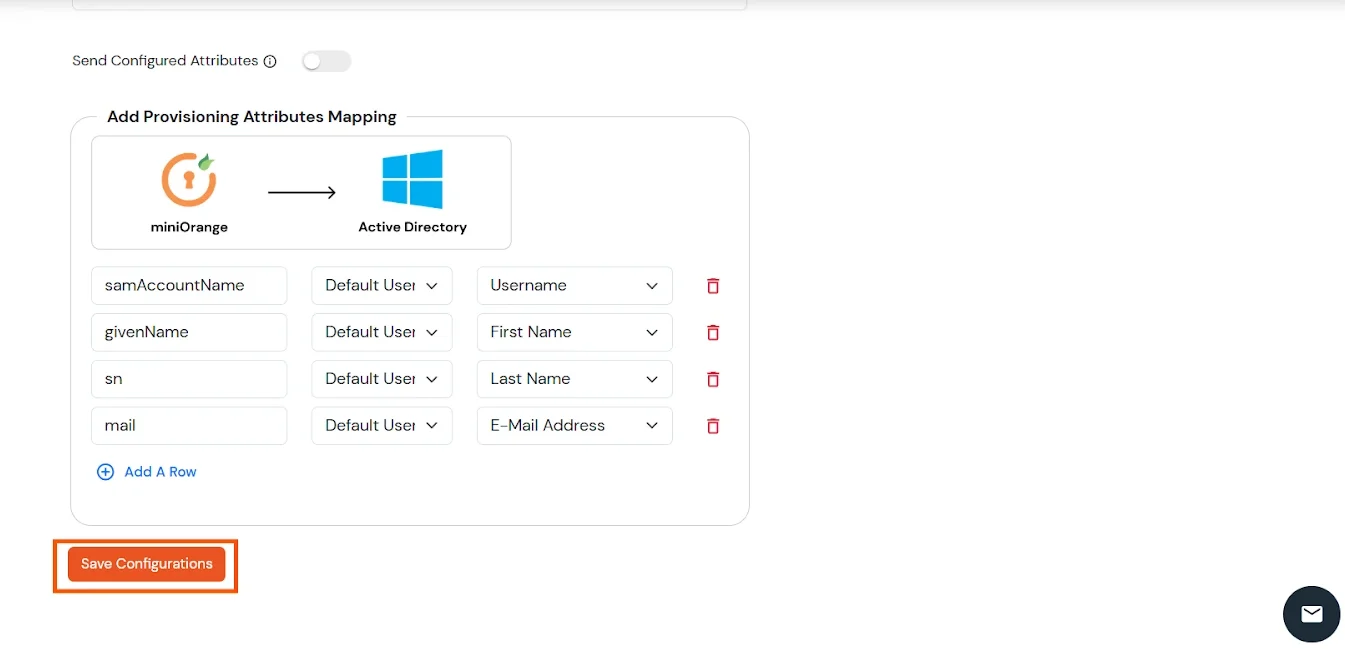The height and width of the screenshot is (649, 1345).
Task: Click the info icon beside Send Configured Attributes
Action: pos(269,61)
